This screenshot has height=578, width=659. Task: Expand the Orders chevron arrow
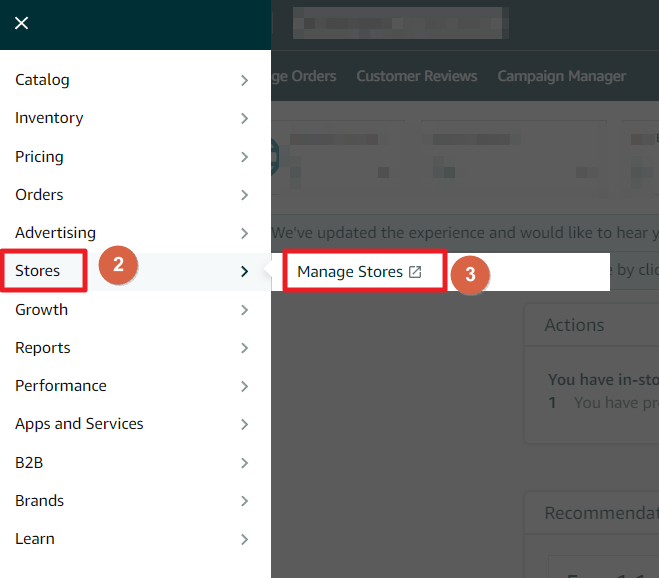coord(245,195)
